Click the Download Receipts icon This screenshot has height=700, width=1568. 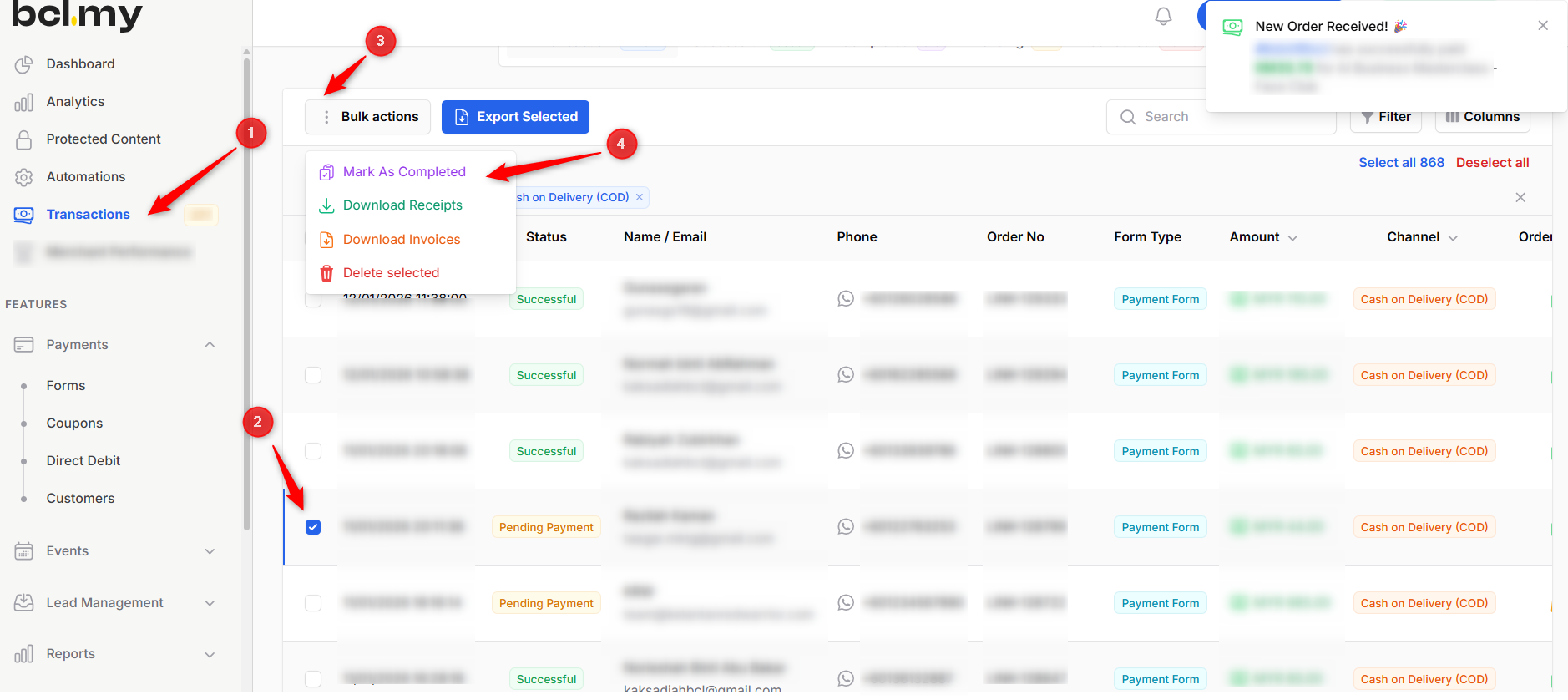pyautogui.click(x=326, y=205)
